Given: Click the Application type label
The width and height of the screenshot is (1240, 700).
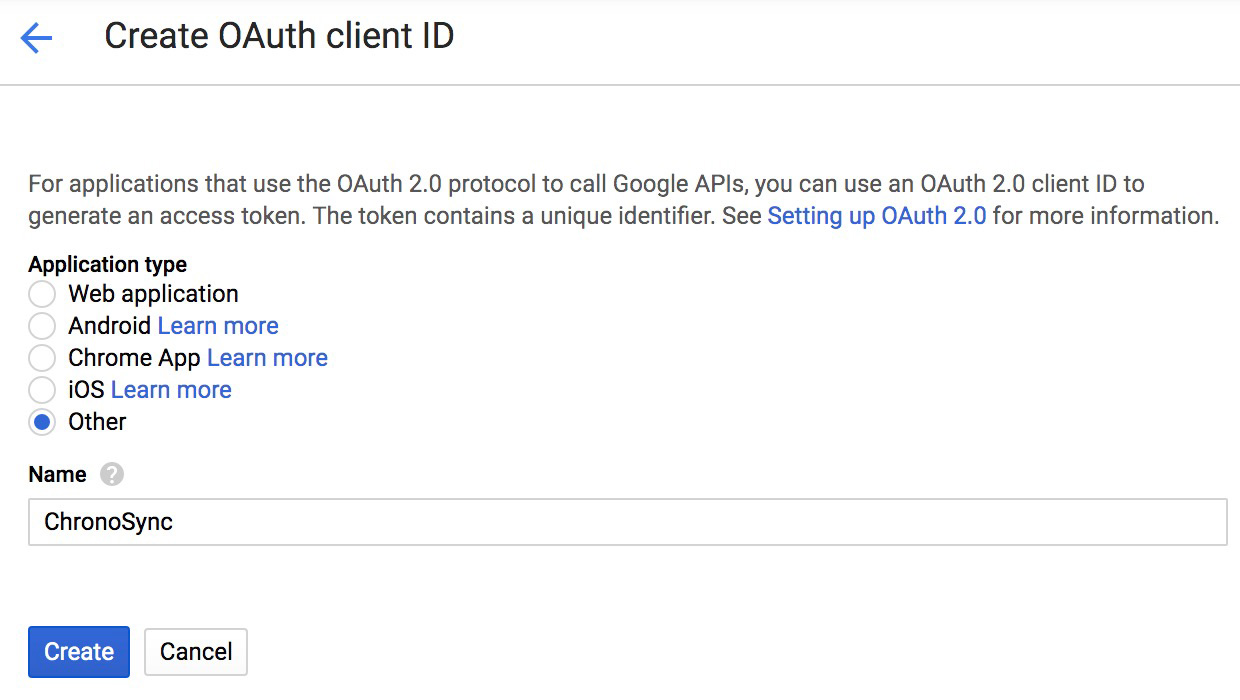Looking at the screenshot, I should point(107,264).
